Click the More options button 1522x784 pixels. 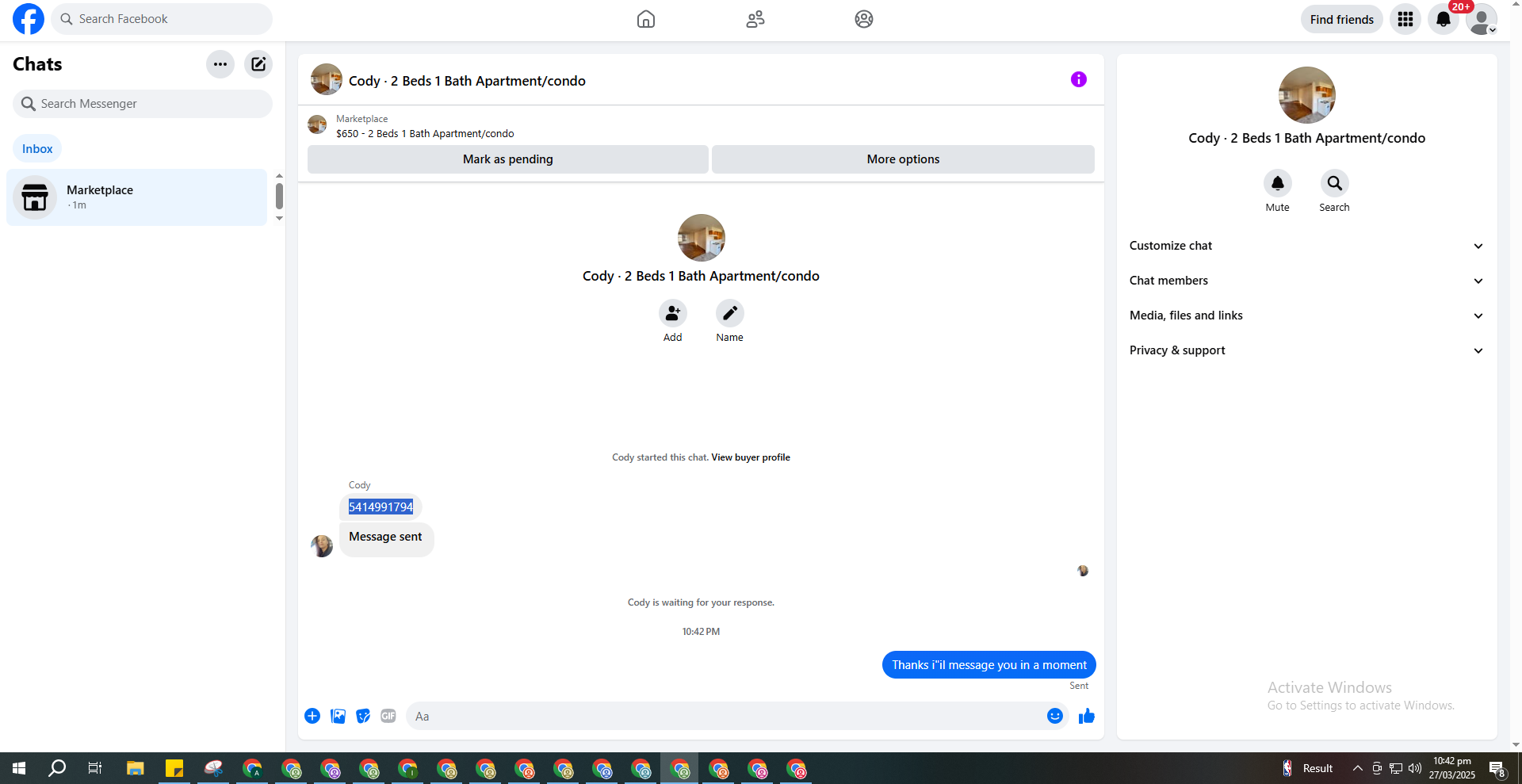903,159
